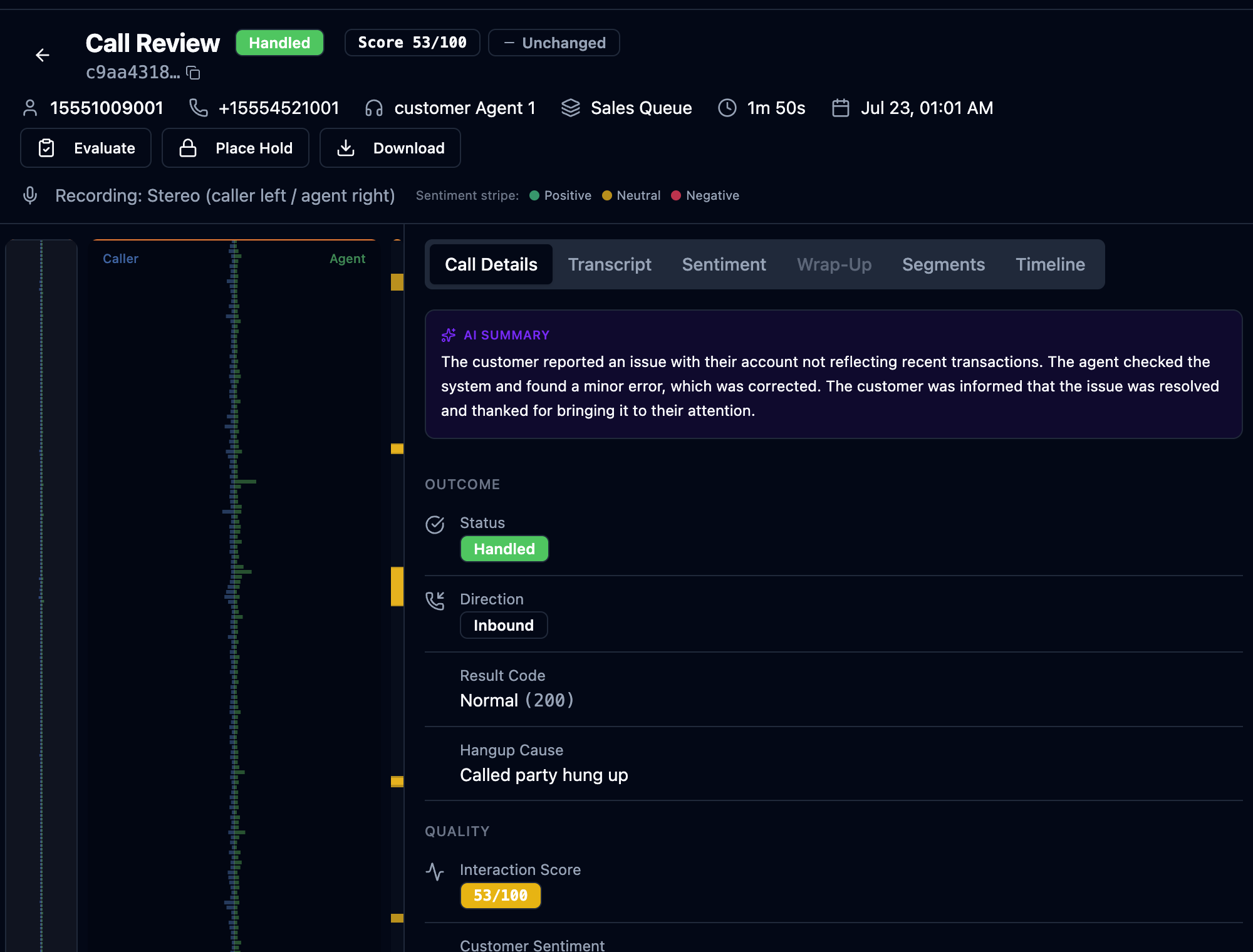Screen dimensions: 1253x952
Task: Click the Normal (200) result code
Action: point(517,700)
